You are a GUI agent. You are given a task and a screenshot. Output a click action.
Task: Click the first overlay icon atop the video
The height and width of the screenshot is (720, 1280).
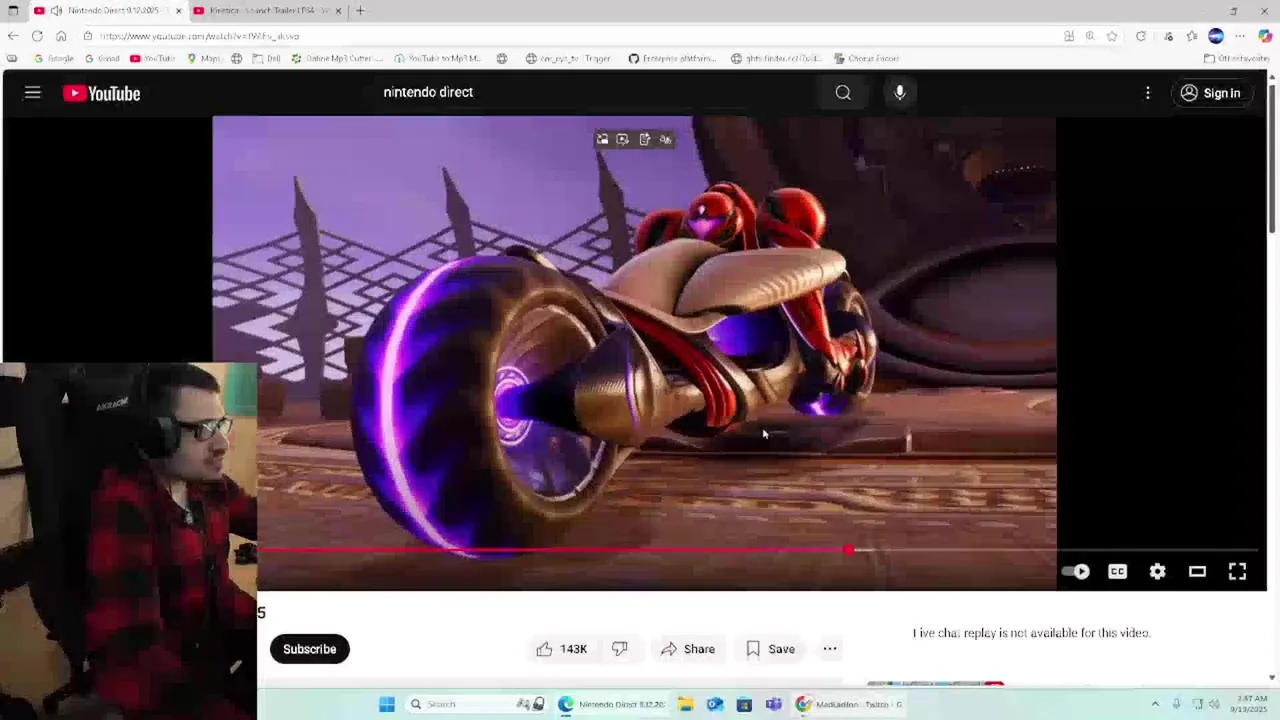[x=602, y=139]
